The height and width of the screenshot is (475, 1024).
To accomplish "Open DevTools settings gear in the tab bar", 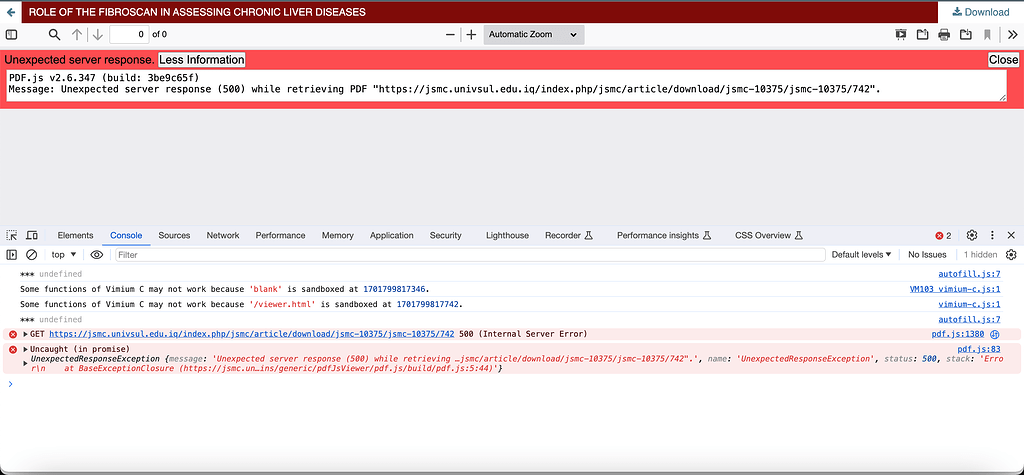I will pos(972,235).
